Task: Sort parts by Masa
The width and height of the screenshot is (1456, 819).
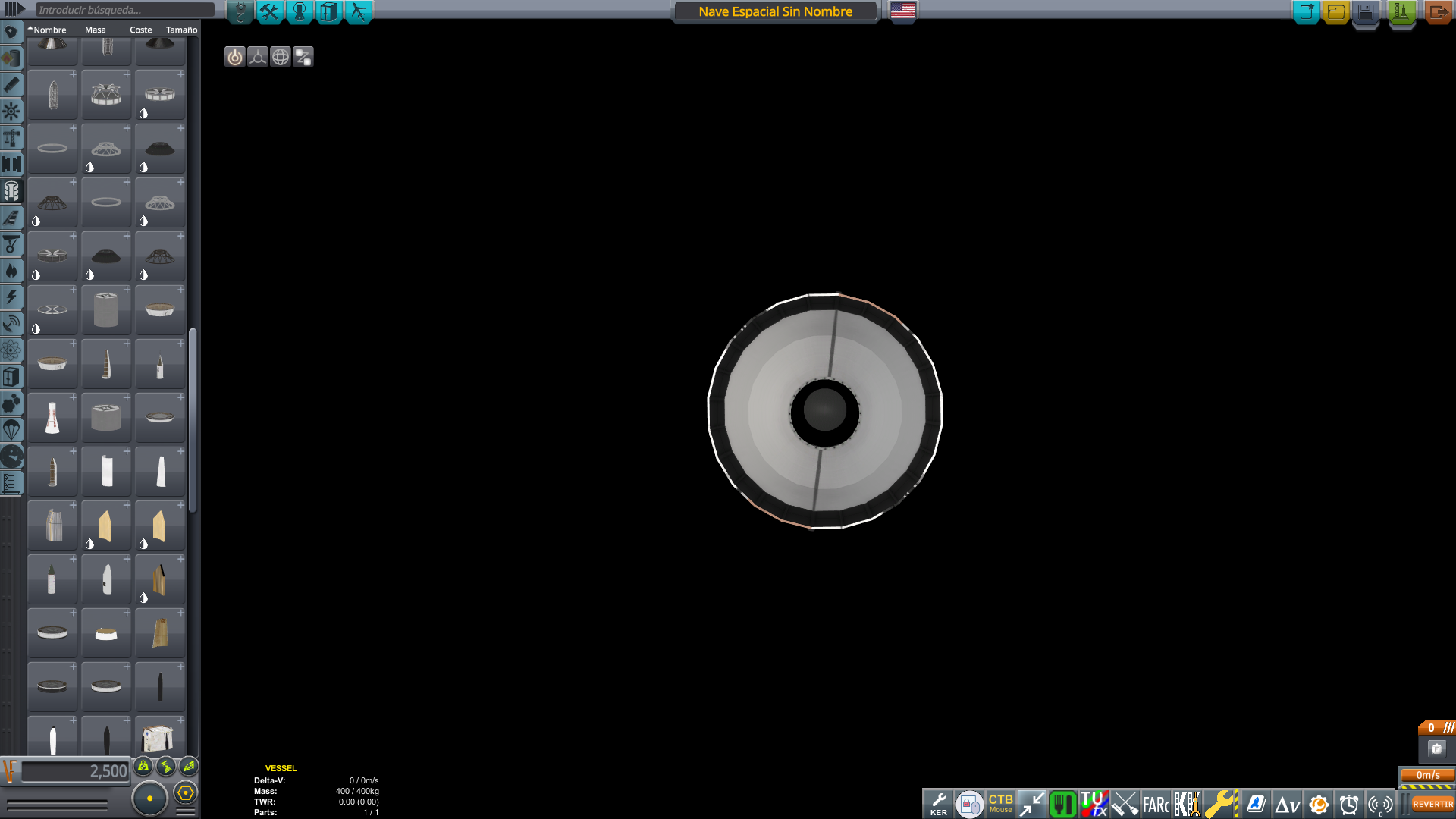Action: [95, 30]
